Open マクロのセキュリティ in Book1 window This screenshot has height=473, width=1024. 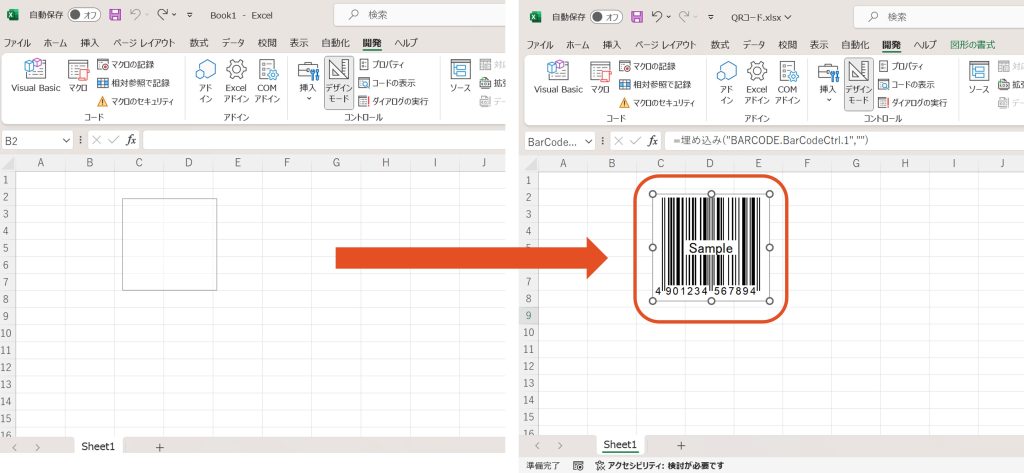coord(136,101)
